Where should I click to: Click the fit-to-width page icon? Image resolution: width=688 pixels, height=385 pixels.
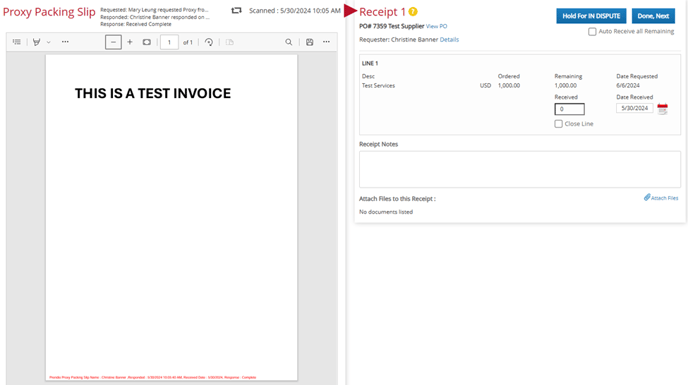(147, 42)
